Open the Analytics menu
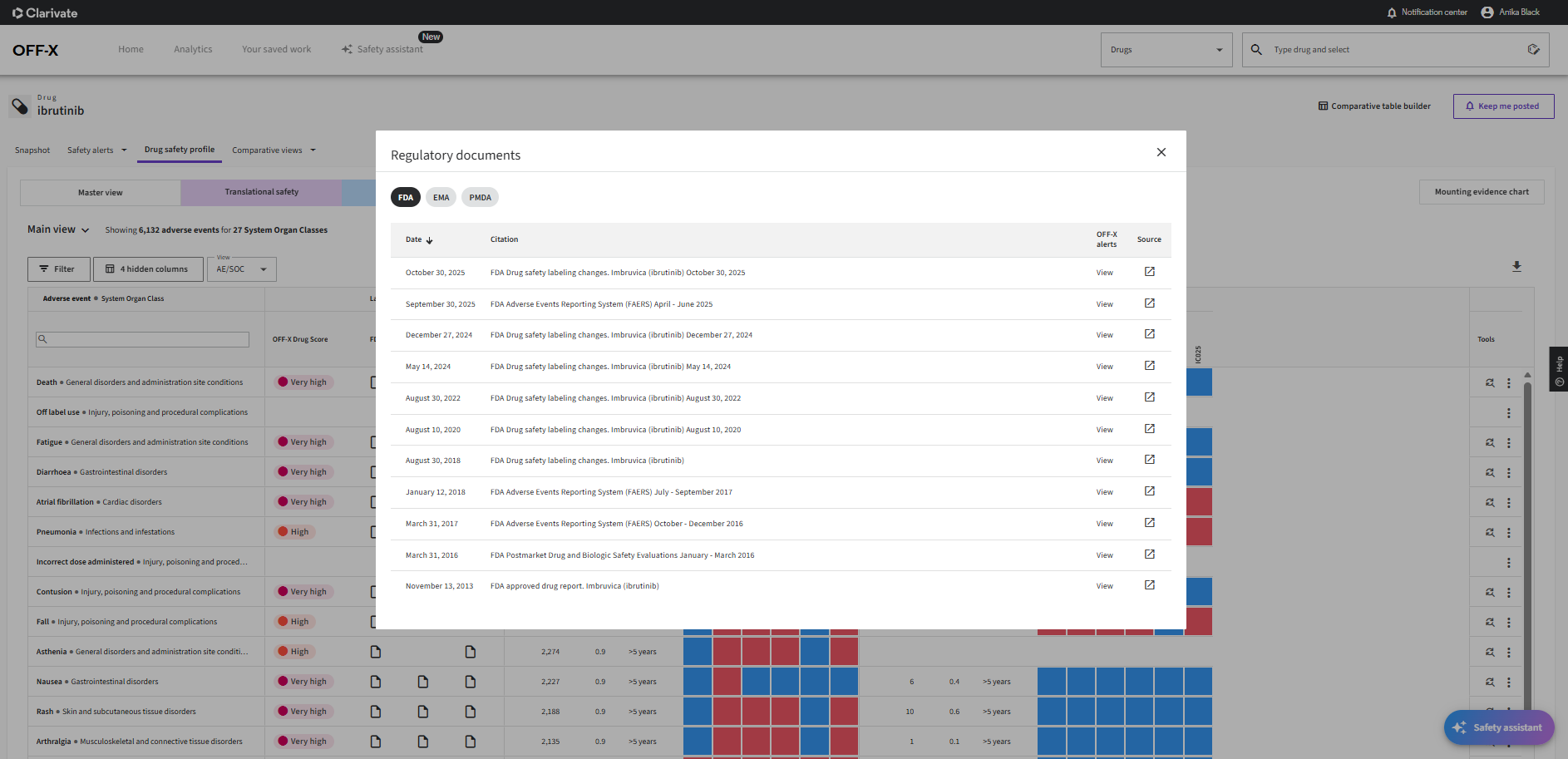Viewport: 1568px width, 759px height. (193, 50)
